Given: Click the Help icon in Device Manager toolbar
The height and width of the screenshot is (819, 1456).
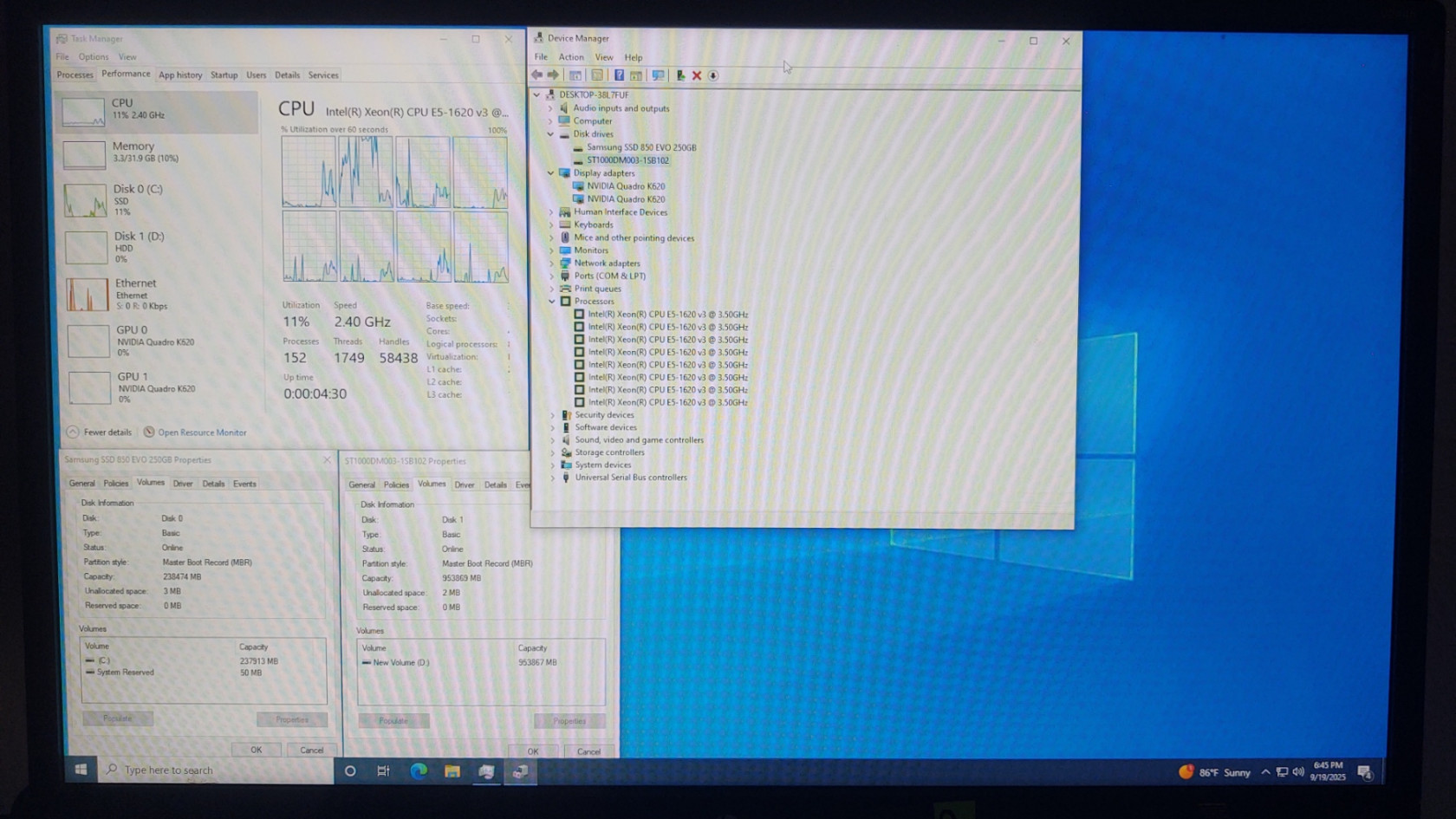Looking at the screenshot, I should [x=619, y=75].
